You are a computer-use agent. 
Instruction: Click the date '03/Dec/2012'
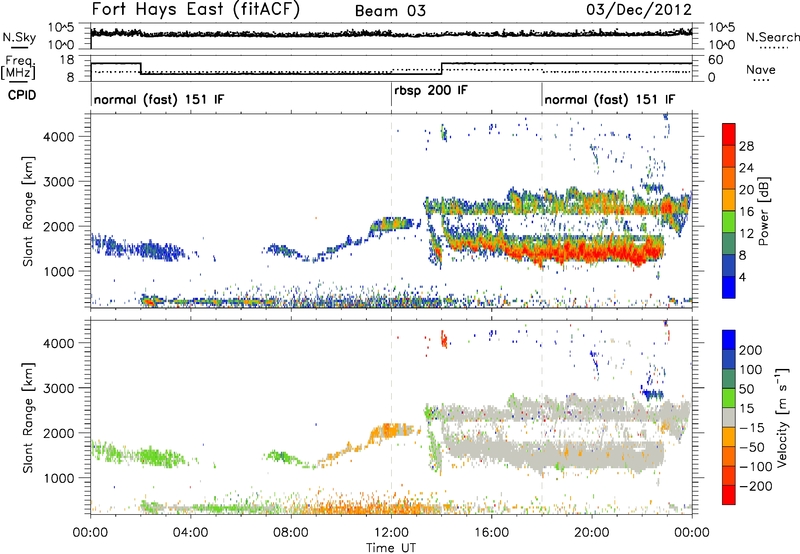tap(639, 10)
